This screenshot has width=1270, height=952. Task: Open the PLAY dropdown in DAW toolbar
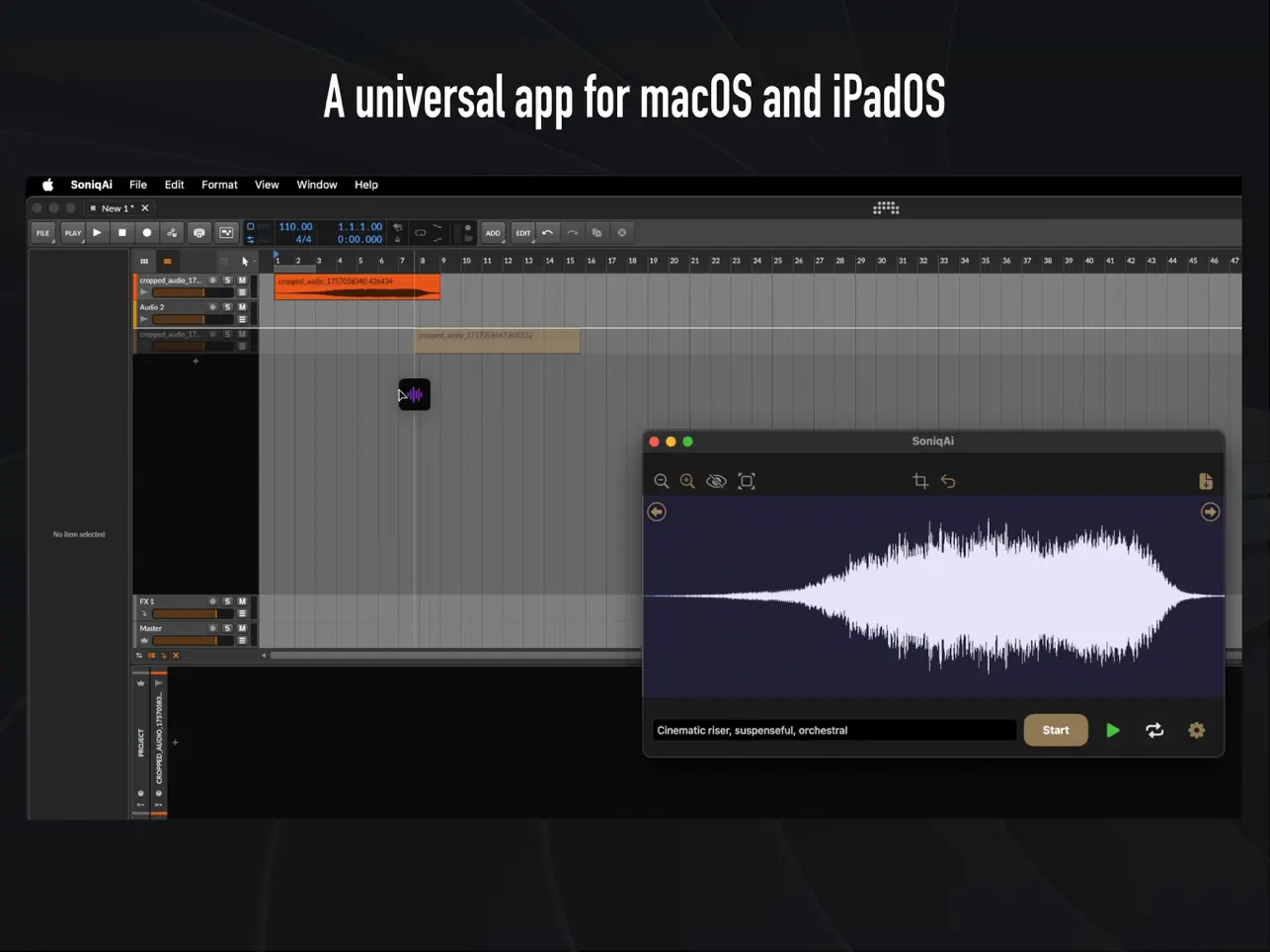[73, 233]
